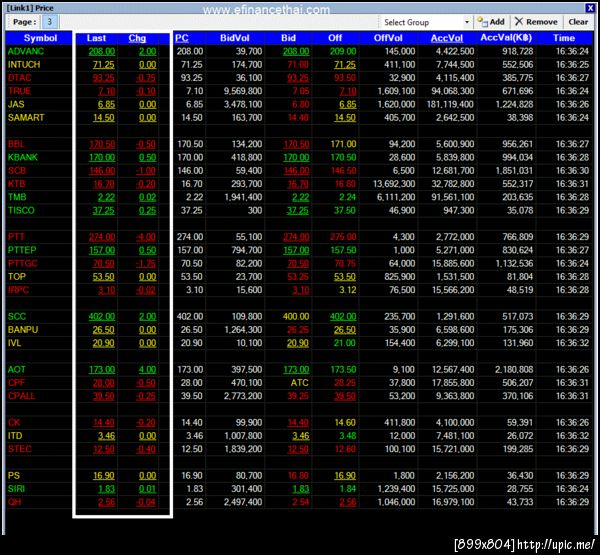The image size is (600, 555).
Task: Select the TOP symbol
Action: coord(16,277)
